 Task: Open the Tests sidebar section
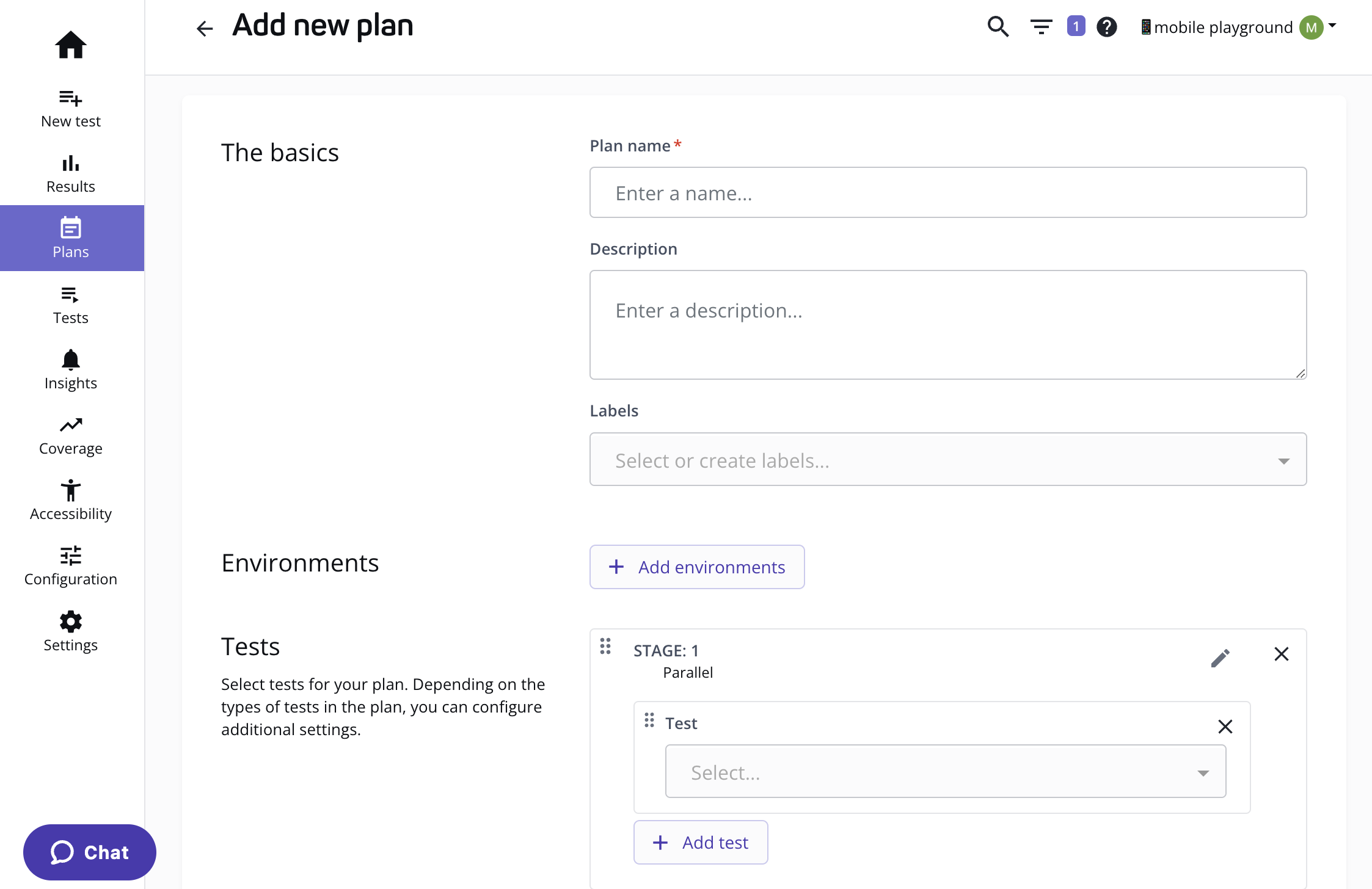click(x=71, y=305)
